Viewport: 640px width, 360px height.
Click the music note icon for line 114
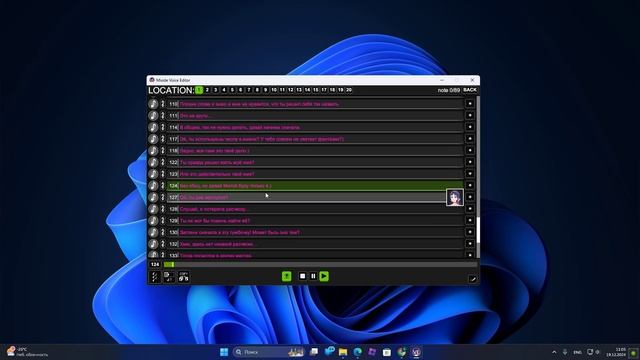coord(153,127)
